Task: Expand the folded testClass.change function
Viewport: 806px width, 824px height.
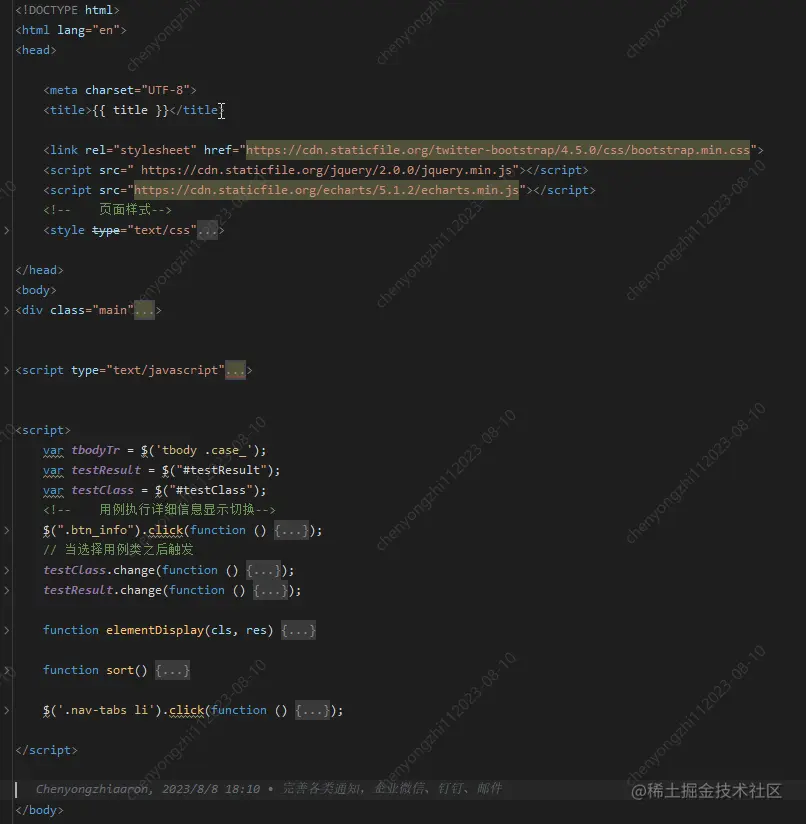Action: [6, 570]
